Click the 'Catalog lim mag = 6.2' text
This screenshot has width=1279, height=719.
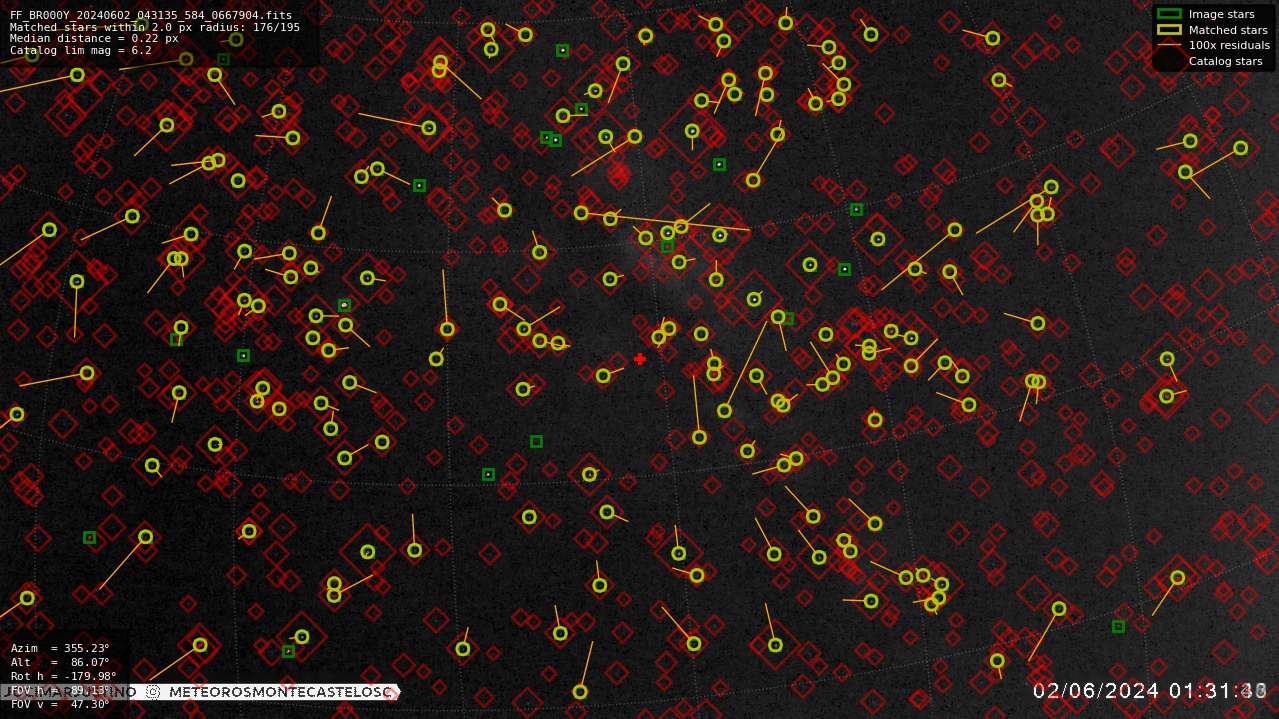coord(81,50)
